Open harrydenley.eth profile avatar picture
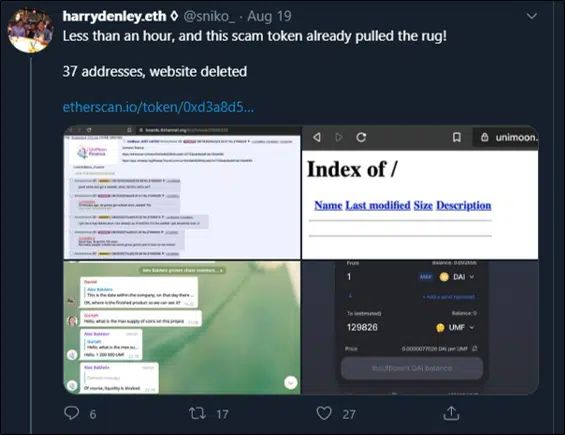565x435 pixels. point(31,30)
